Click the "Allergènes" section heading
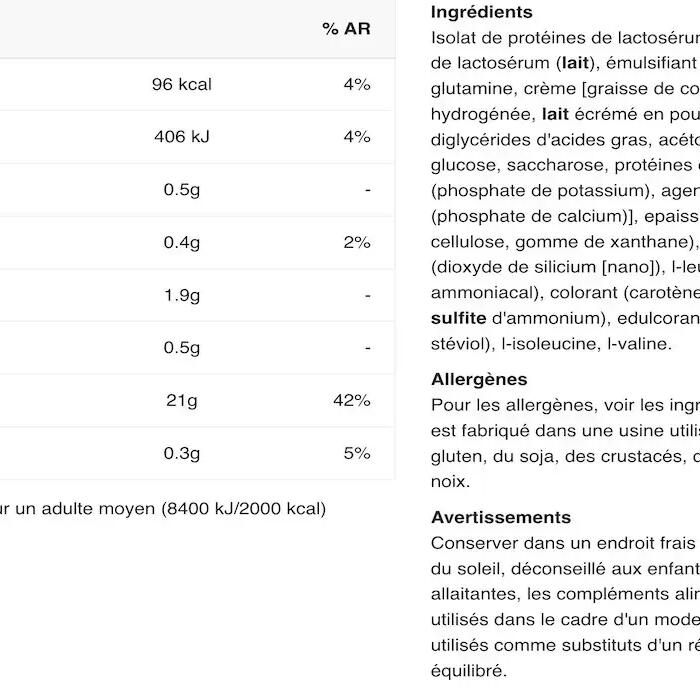The width and height of the screenshot is (700, 700). 478,379
